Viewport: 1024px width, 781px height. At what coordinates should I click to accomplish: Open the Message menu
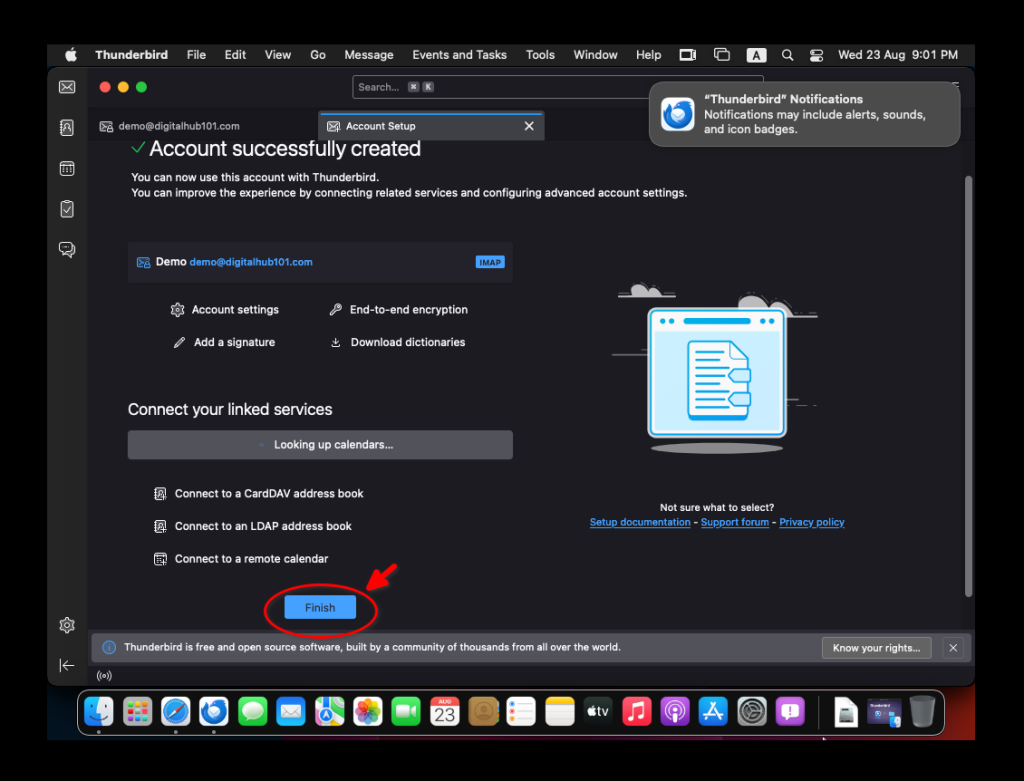click(369, 55)
